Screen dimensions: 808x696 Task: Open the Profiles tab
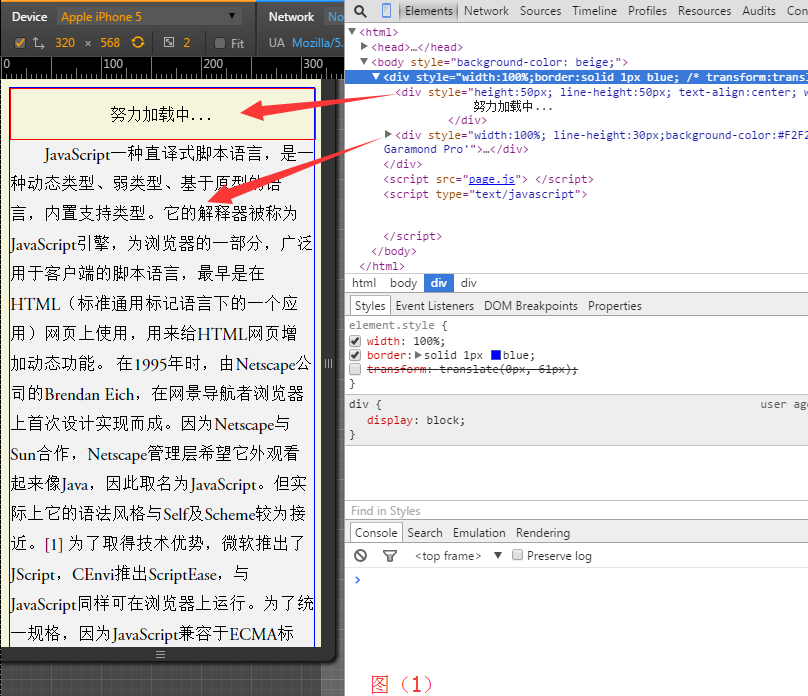647,11
